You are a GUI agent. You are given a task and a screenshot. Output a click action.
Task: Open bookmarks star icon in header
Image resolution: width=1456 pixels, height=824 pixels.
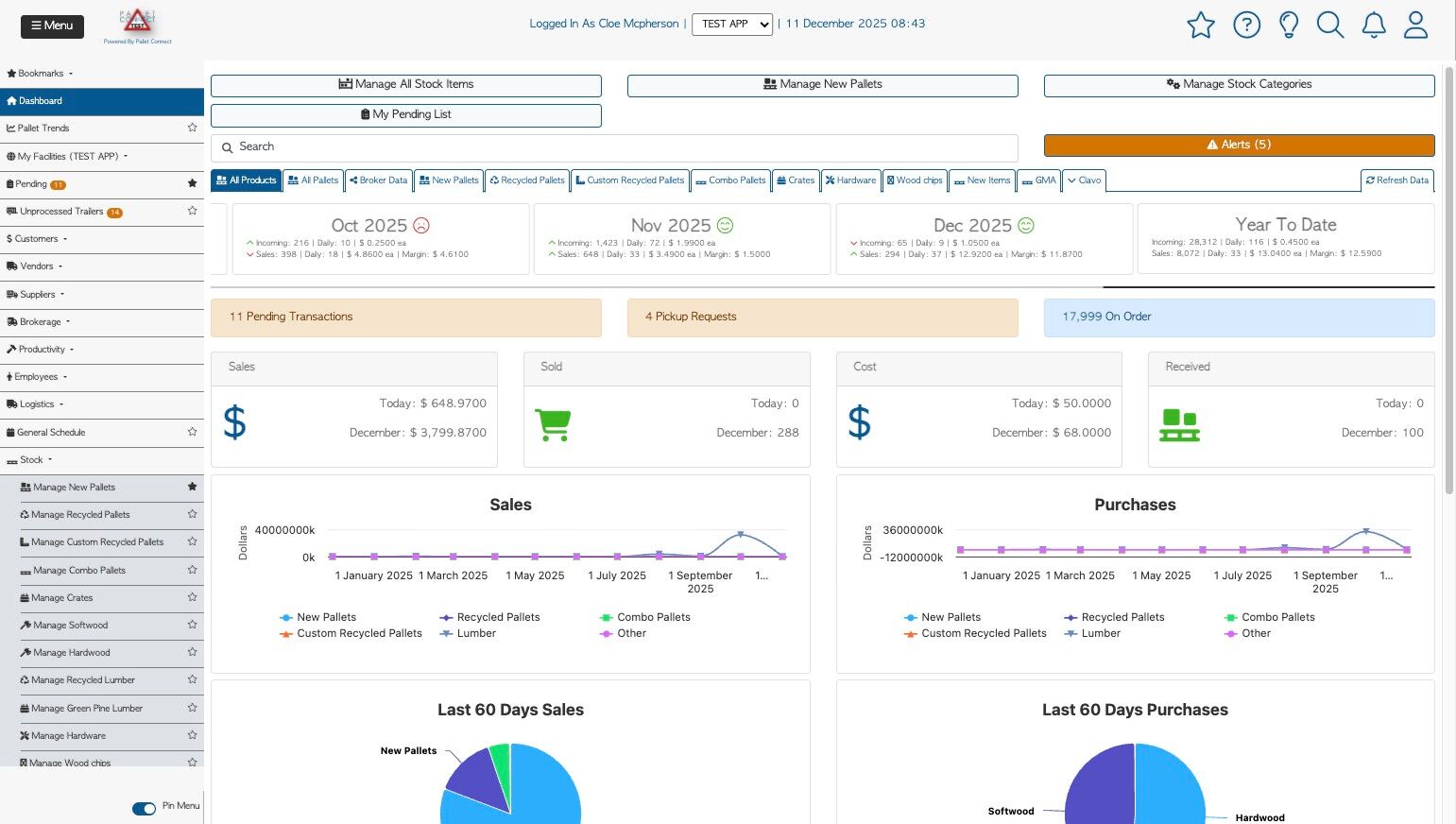point(1201,25)
